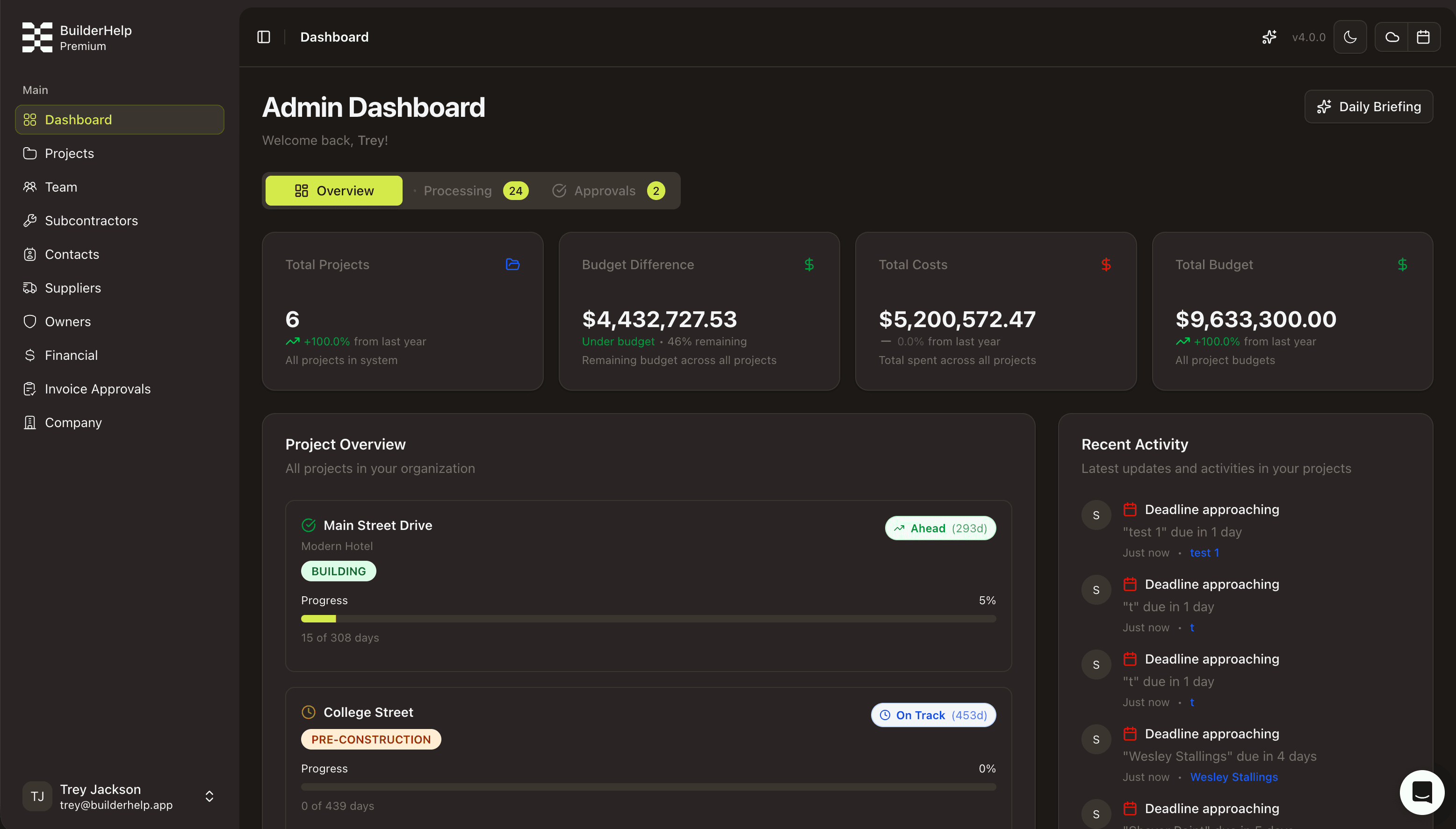Click the 'Recent Activity' heading
The height and width of the screenshot is (829, 1456).
[x=1135, y=444]
